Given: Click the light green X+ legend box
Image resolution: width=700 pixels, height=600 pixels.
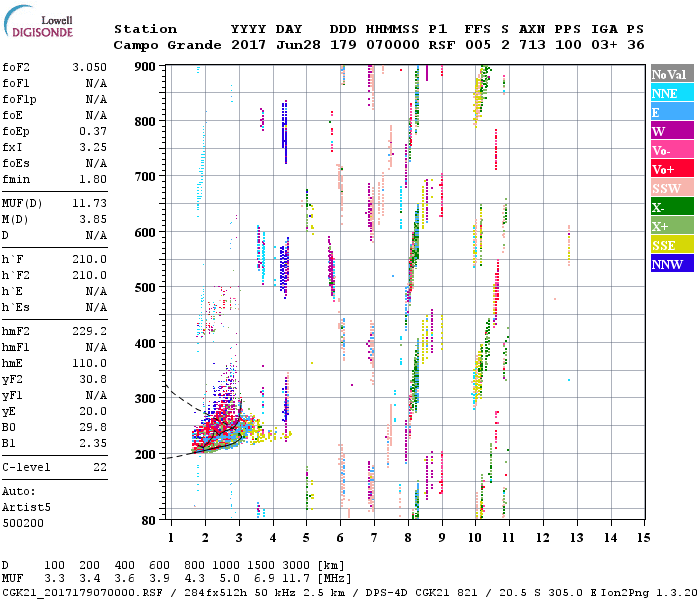Looking at the screenshot, I should [669, 227].
